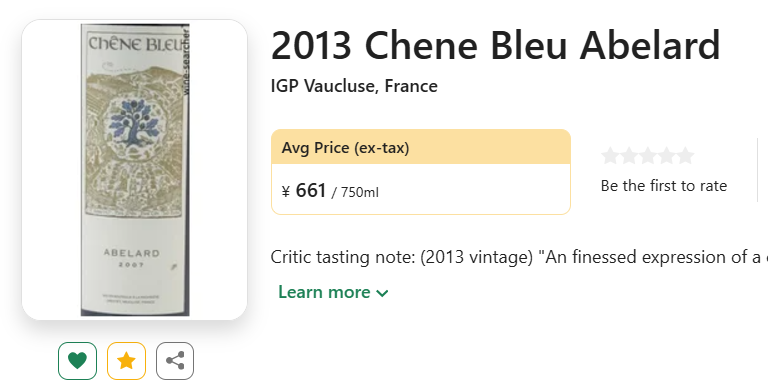
Task: Choose the fourth rating star
Action: [x=666, y=156]
